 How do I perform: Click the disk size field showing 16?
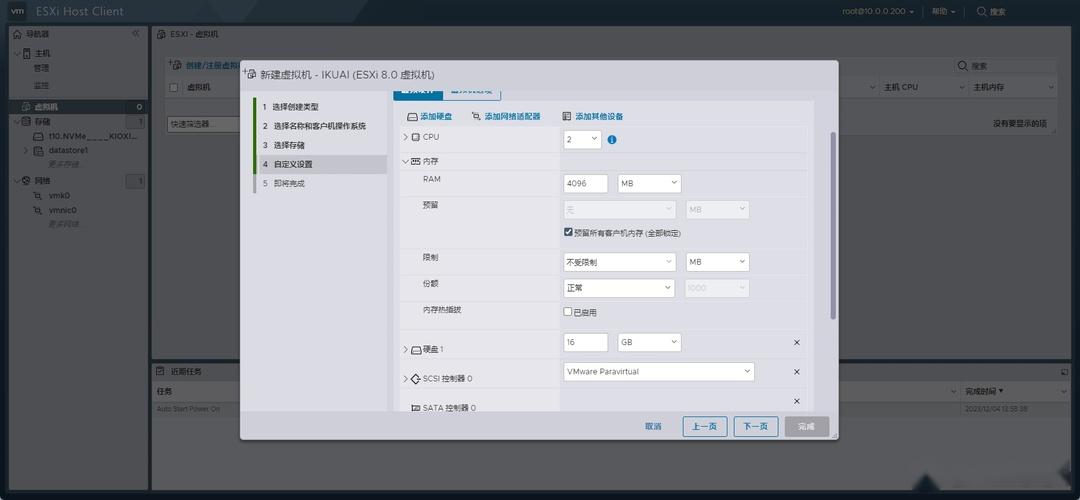[585, 342]
